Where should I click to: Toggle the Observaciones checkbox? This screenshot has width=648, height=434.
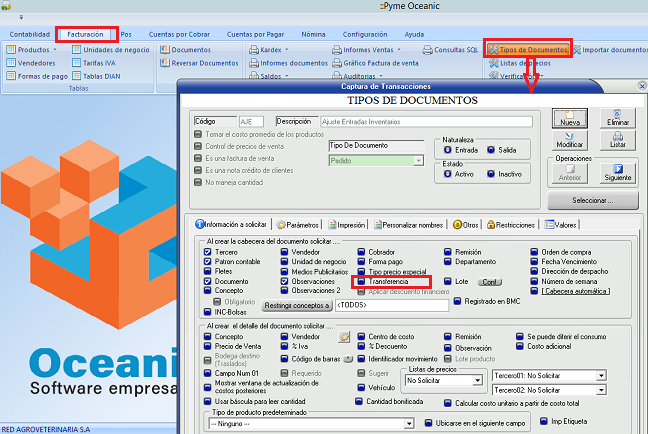[x=284, y=281]
